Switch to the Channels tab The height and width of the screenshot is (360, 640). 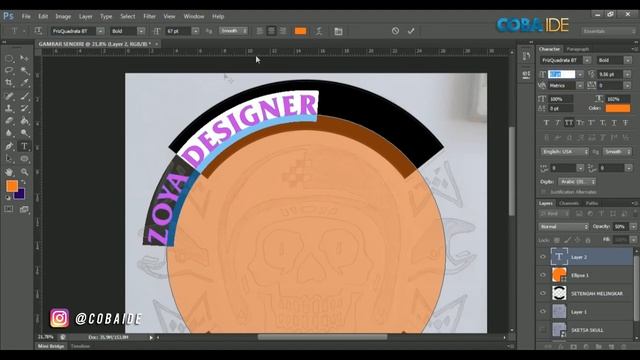[569, 203]
